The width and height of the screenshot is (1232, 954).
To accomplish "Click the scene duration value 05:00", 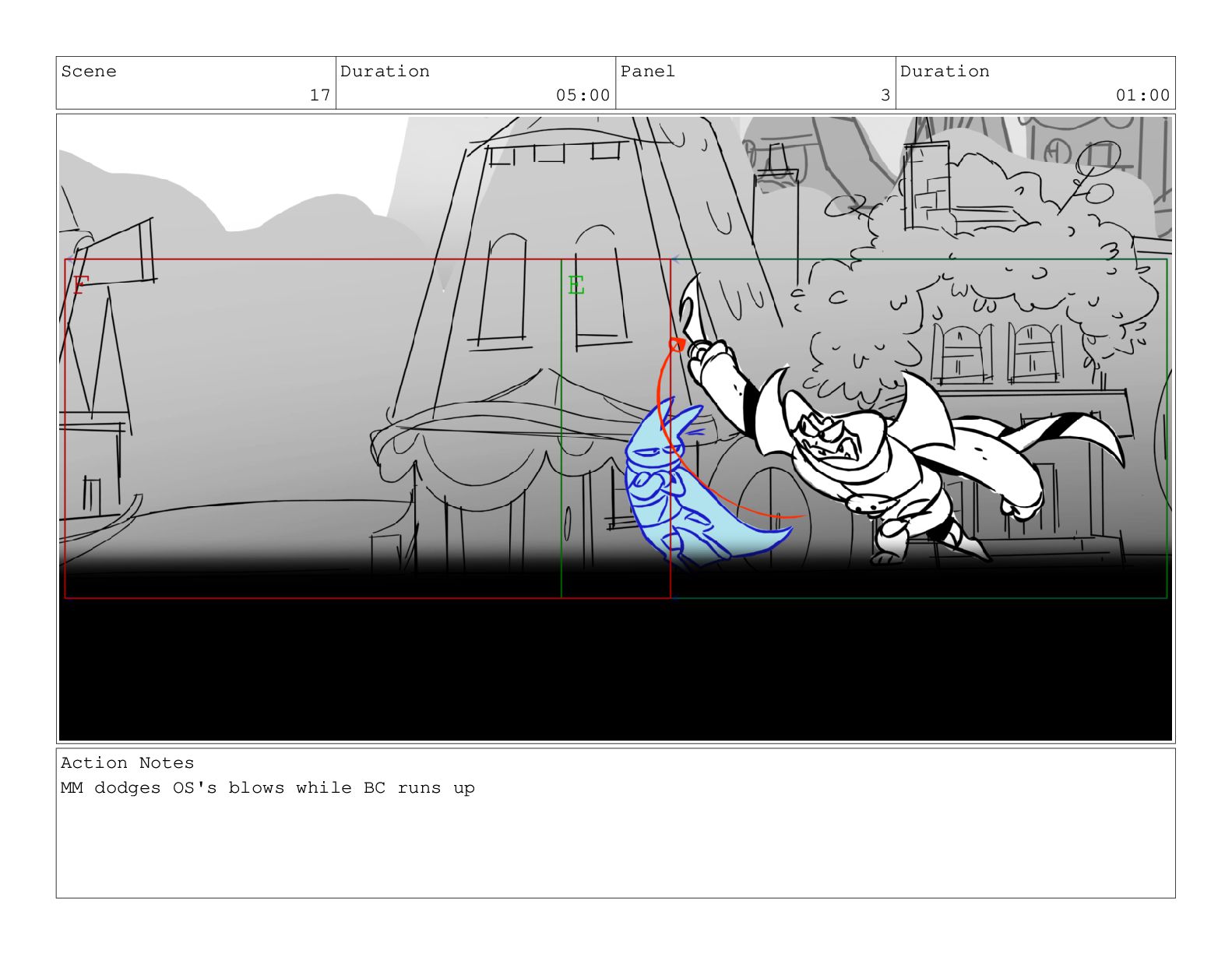I will click(583, 95).
